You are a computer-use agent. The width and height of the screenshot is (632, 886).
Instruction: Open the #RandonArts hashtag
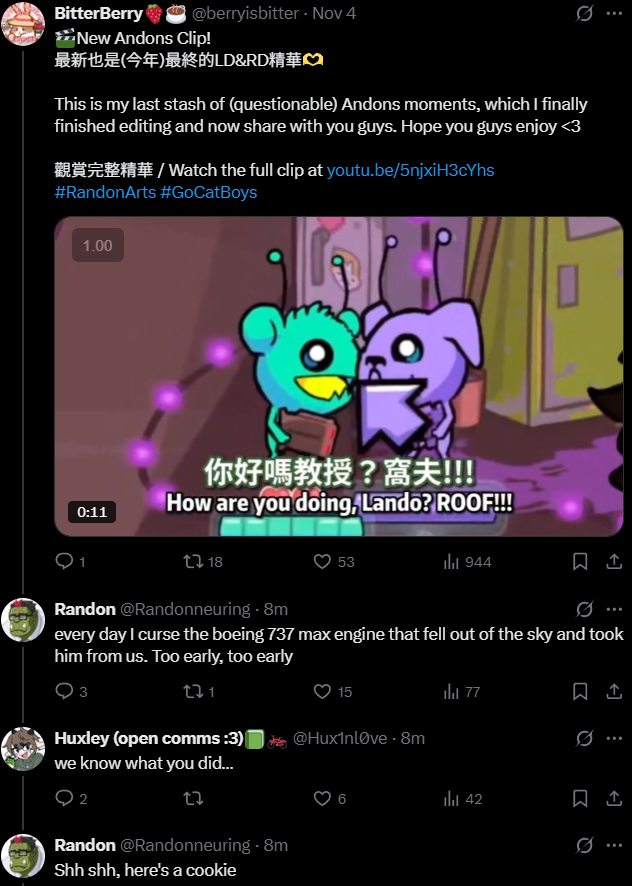point(105,192)
